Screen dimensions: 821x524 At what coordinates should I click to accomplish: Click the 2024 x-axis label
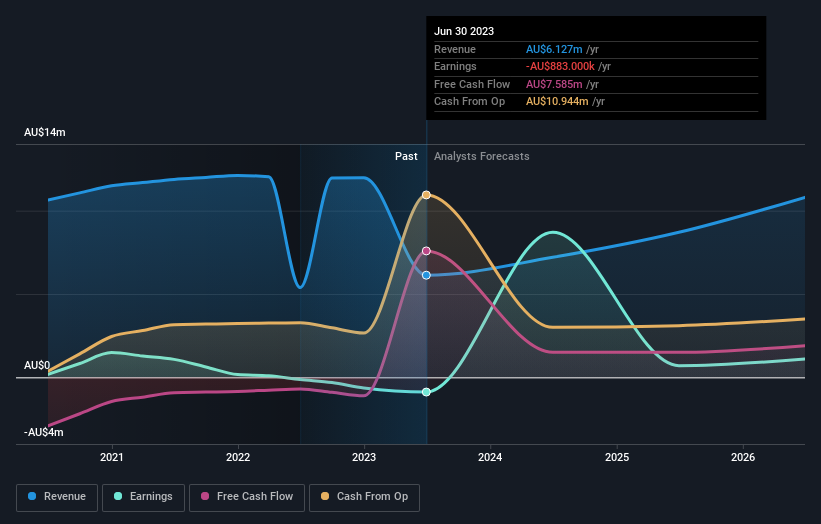pyautogui.click(x=490, y=457)
